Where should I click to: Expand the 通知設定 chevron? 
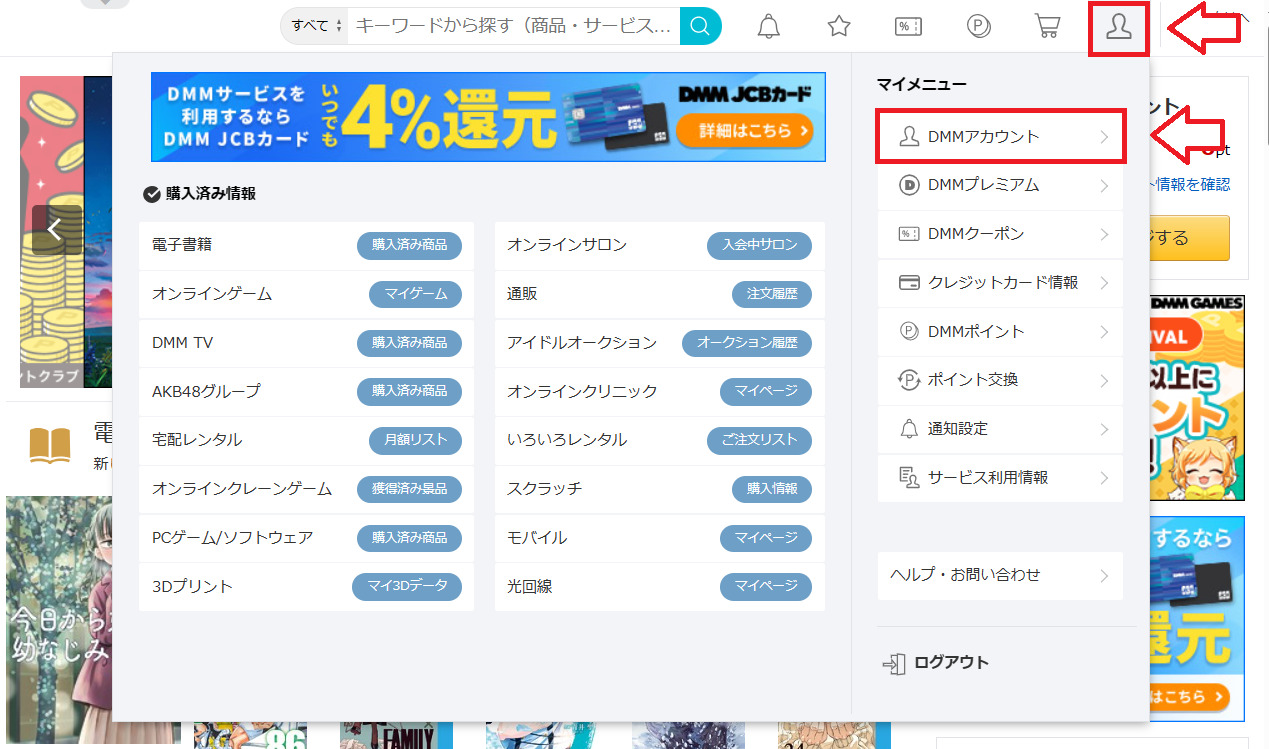pyautogui.click(x=1104, y=430)
